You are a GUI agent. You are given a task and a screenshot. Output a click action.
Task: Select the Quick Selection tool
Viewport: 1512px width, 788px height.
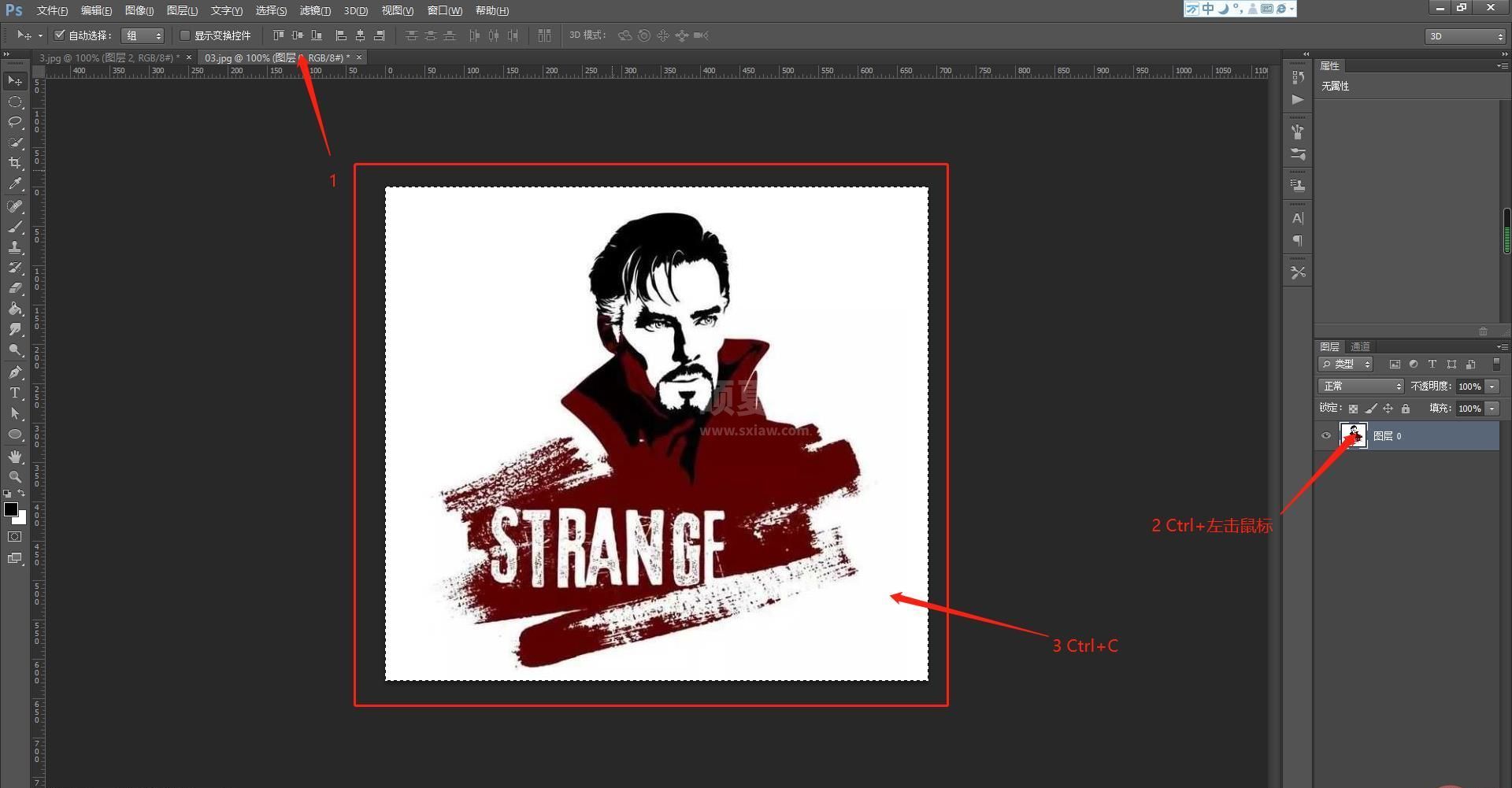pos(15,142)
